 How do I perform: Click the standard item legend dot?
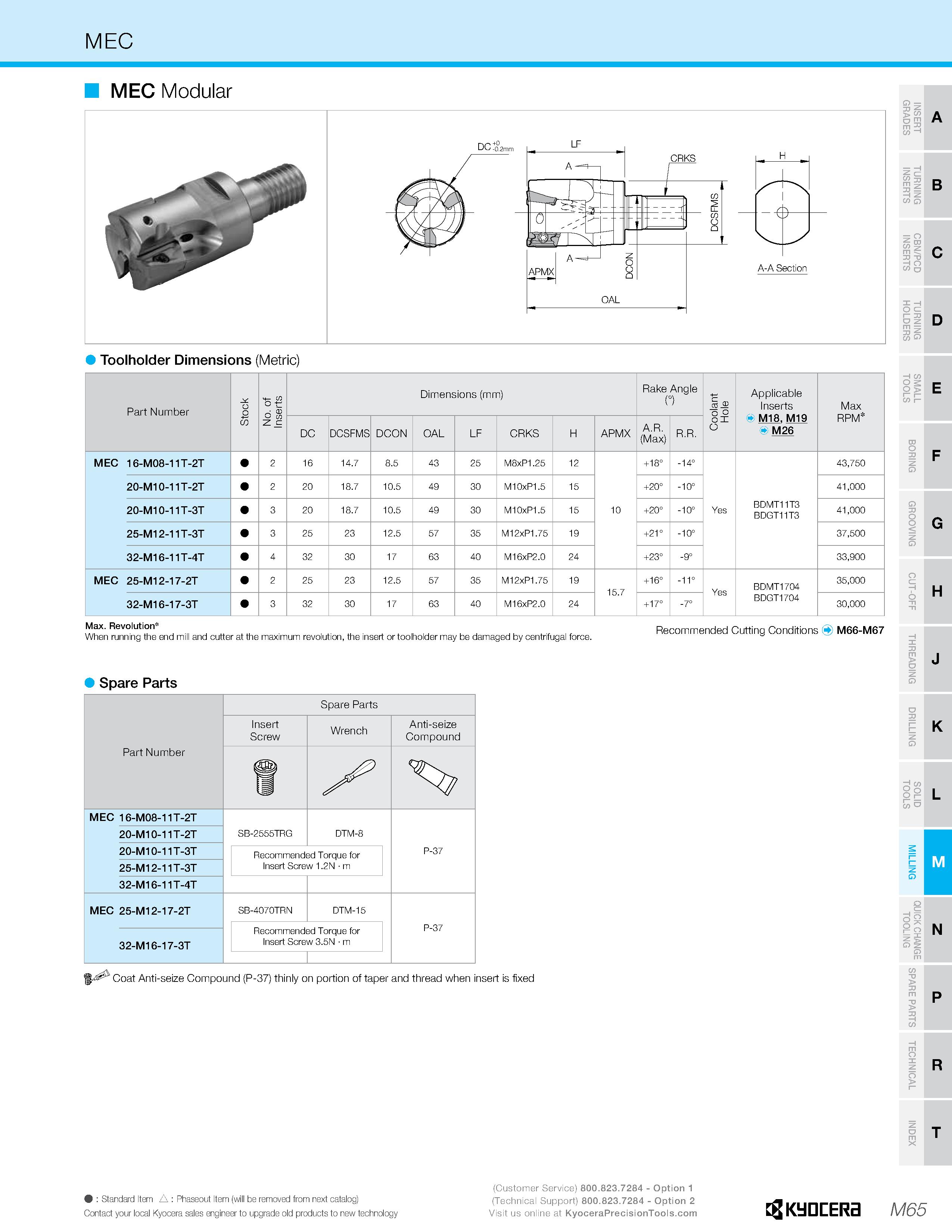coord(88,1198)
